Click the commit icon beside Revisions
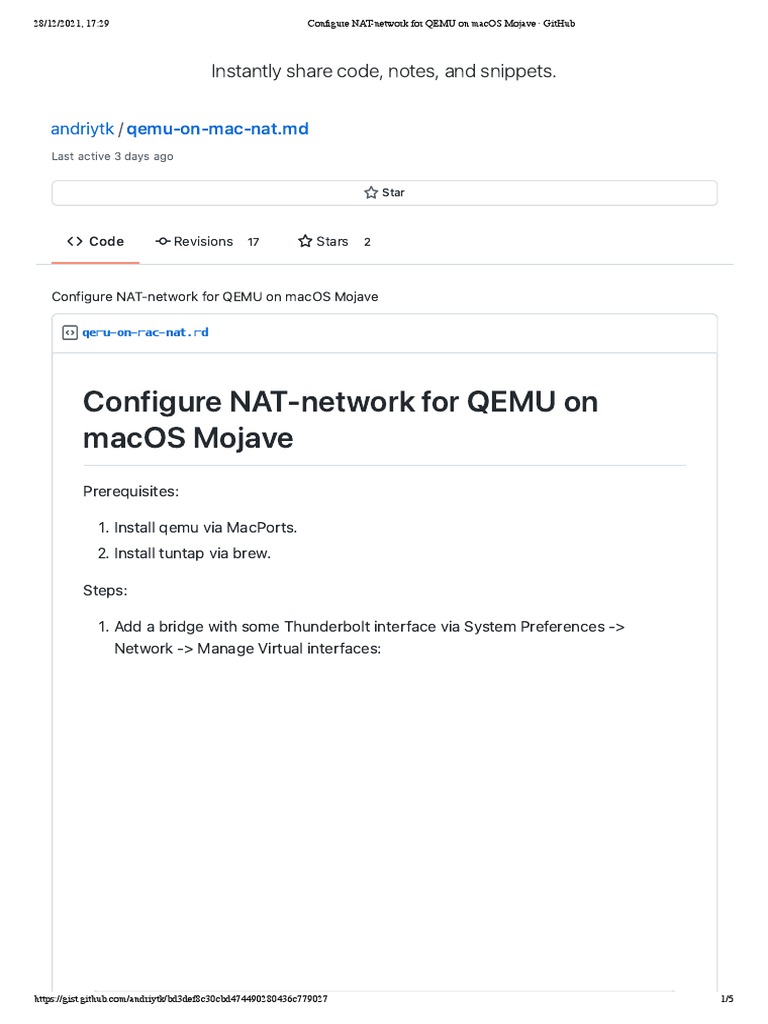 [x=163, y=241]
